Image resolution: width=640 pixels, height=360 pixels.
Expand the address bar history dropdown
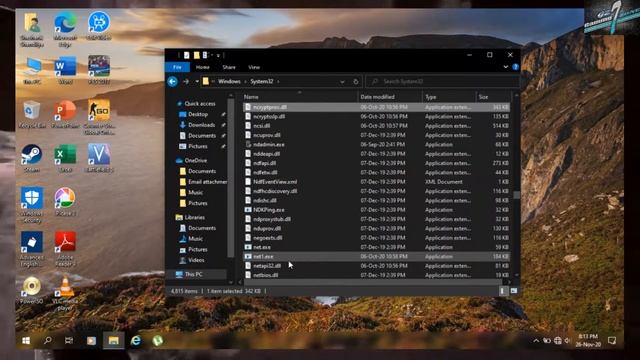pyautogui.click(x=342, y=82)
